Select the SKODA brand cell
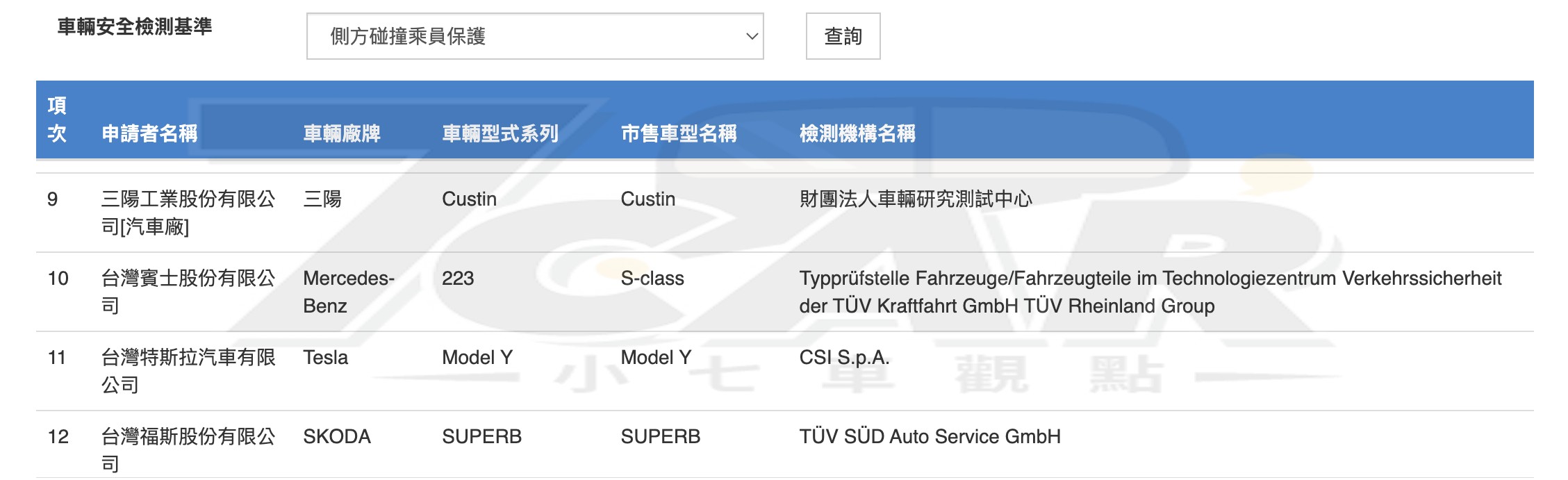This screenshot has height=480, width=1568. pos(336,437)
